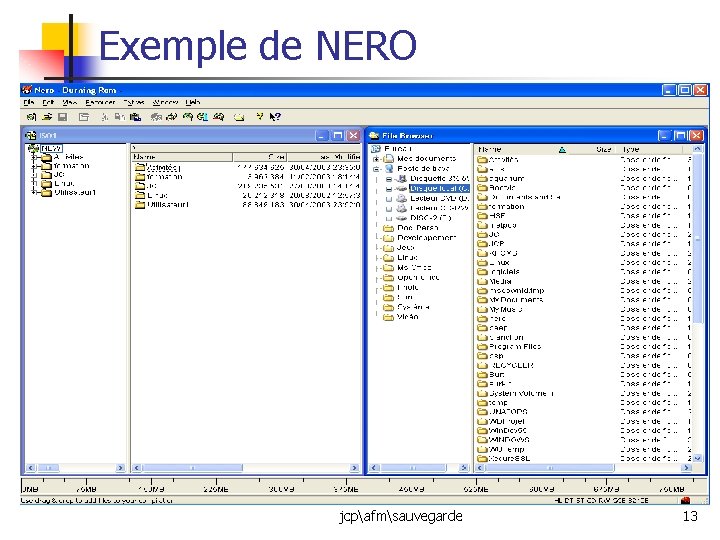Click the Mes documents folder icon in tree
Image resolution: width=720 pixels, height=540 pixels.
389,158
